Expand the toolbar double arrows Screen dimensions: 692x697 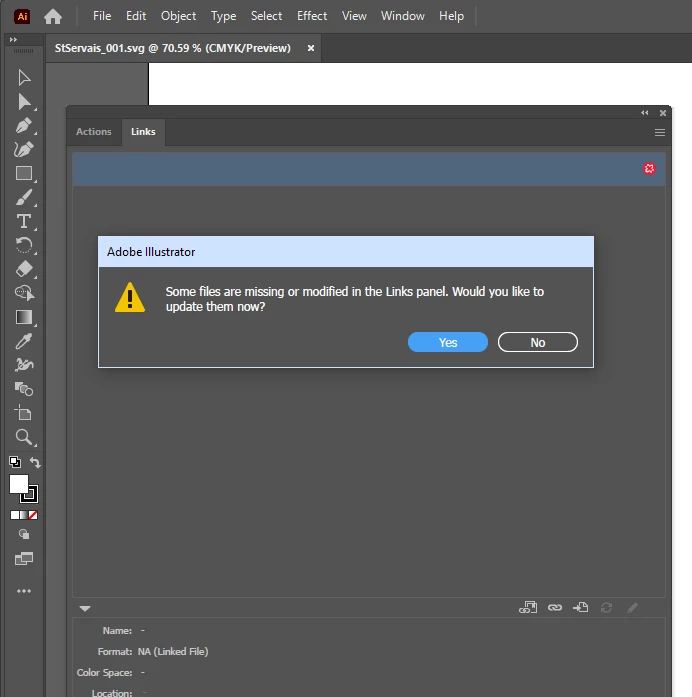(13, 40)
